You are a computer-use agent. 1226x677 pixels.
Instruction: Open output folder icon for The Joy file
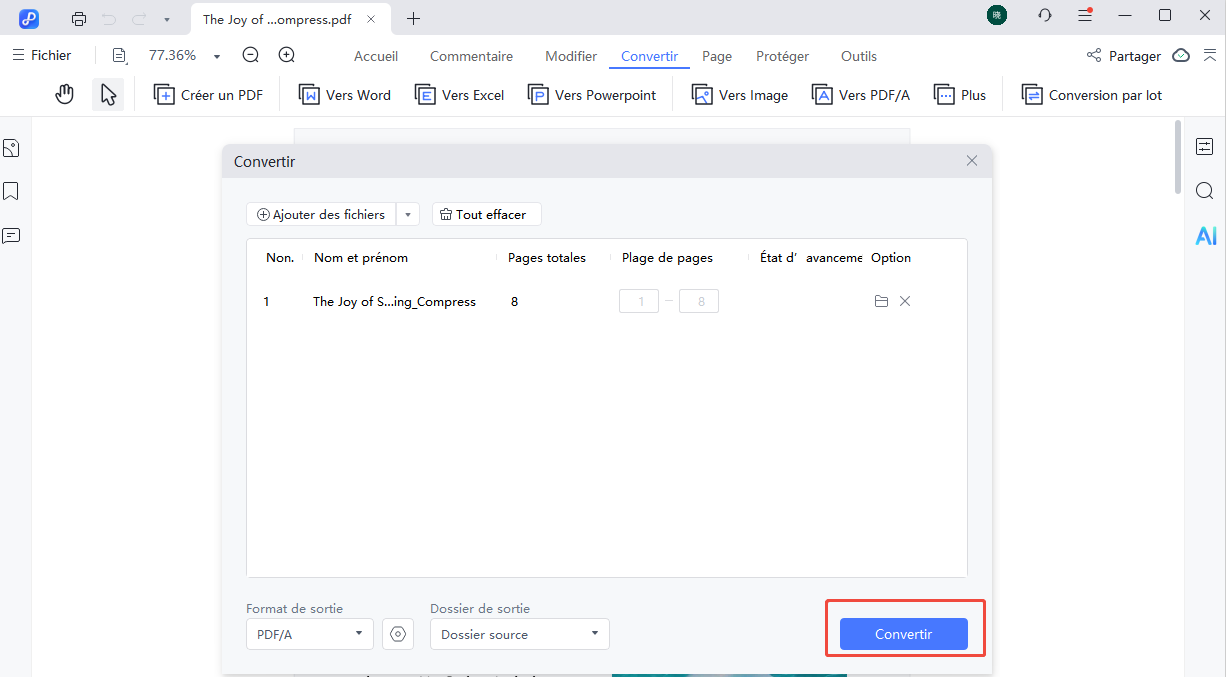point(881,300)
